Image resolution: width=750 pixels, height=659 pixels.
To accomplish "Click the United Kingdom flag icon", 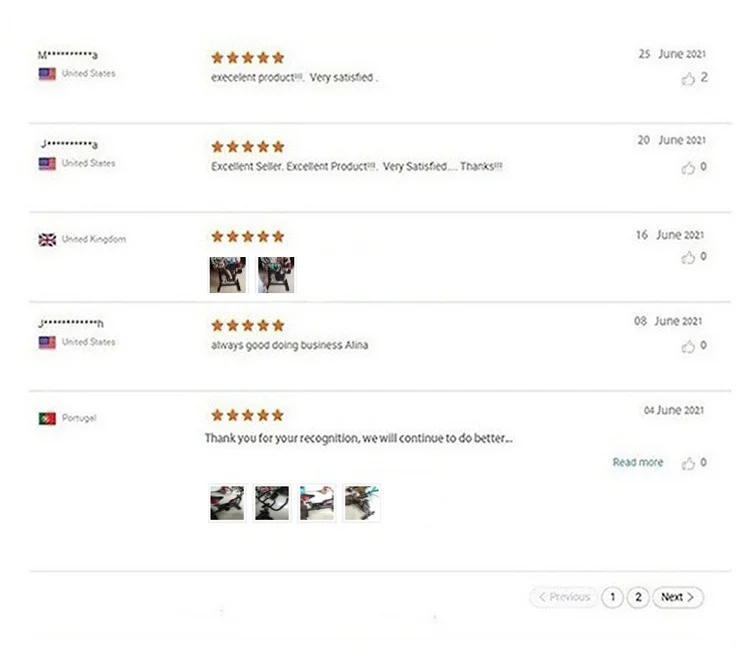I will 47,240.
